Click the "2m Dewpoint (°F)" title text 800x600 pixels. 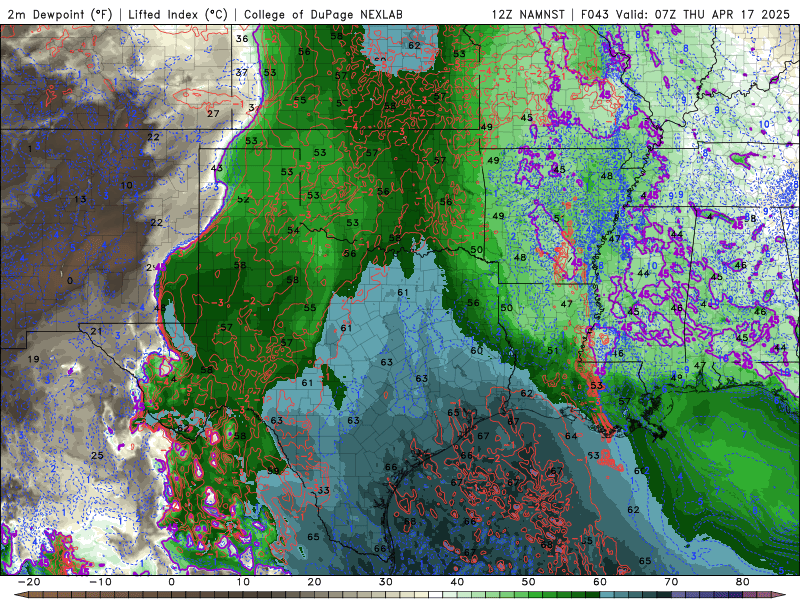point(60,14)
